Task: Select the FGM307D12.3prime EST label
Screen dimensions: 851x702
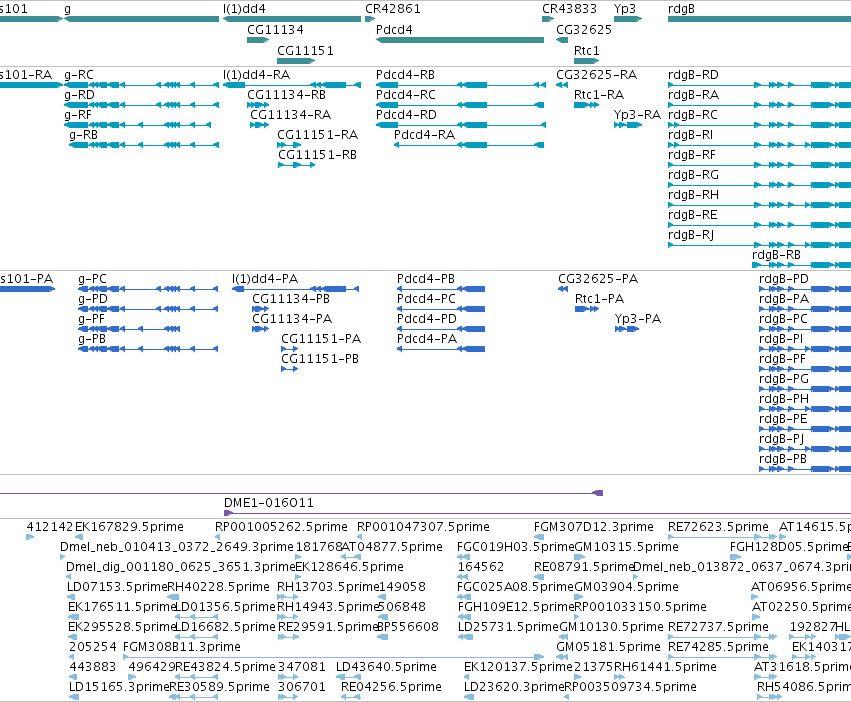Action: point(594,527)
